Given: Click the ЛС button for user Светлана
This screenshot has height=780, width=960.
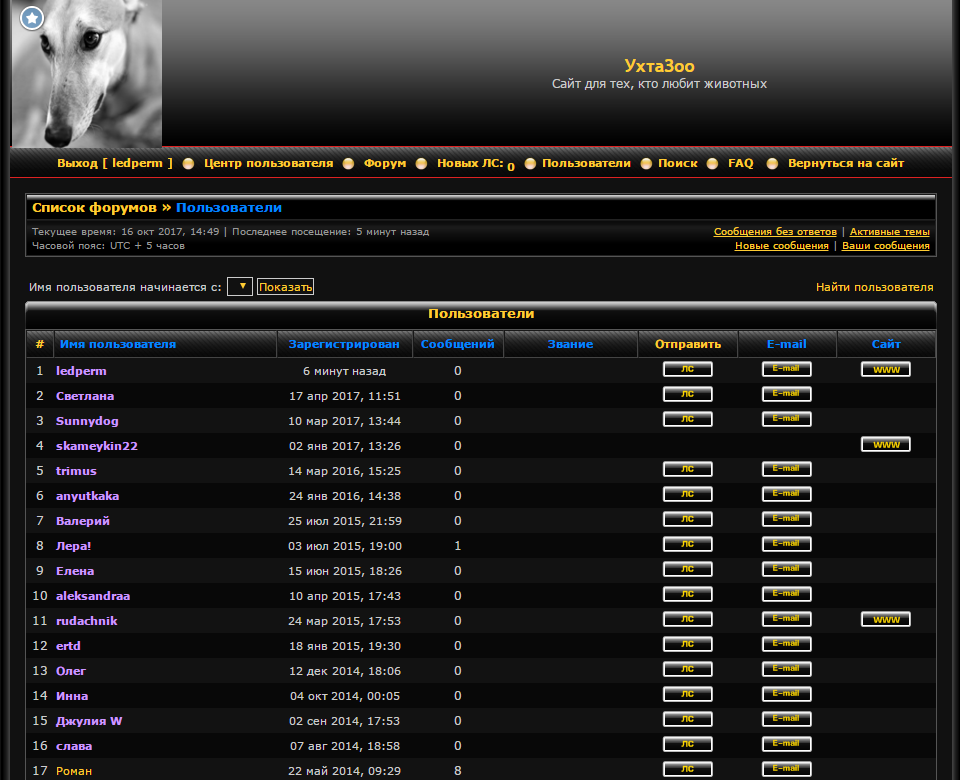Looking at the screenshot, I should coord(687,394).
